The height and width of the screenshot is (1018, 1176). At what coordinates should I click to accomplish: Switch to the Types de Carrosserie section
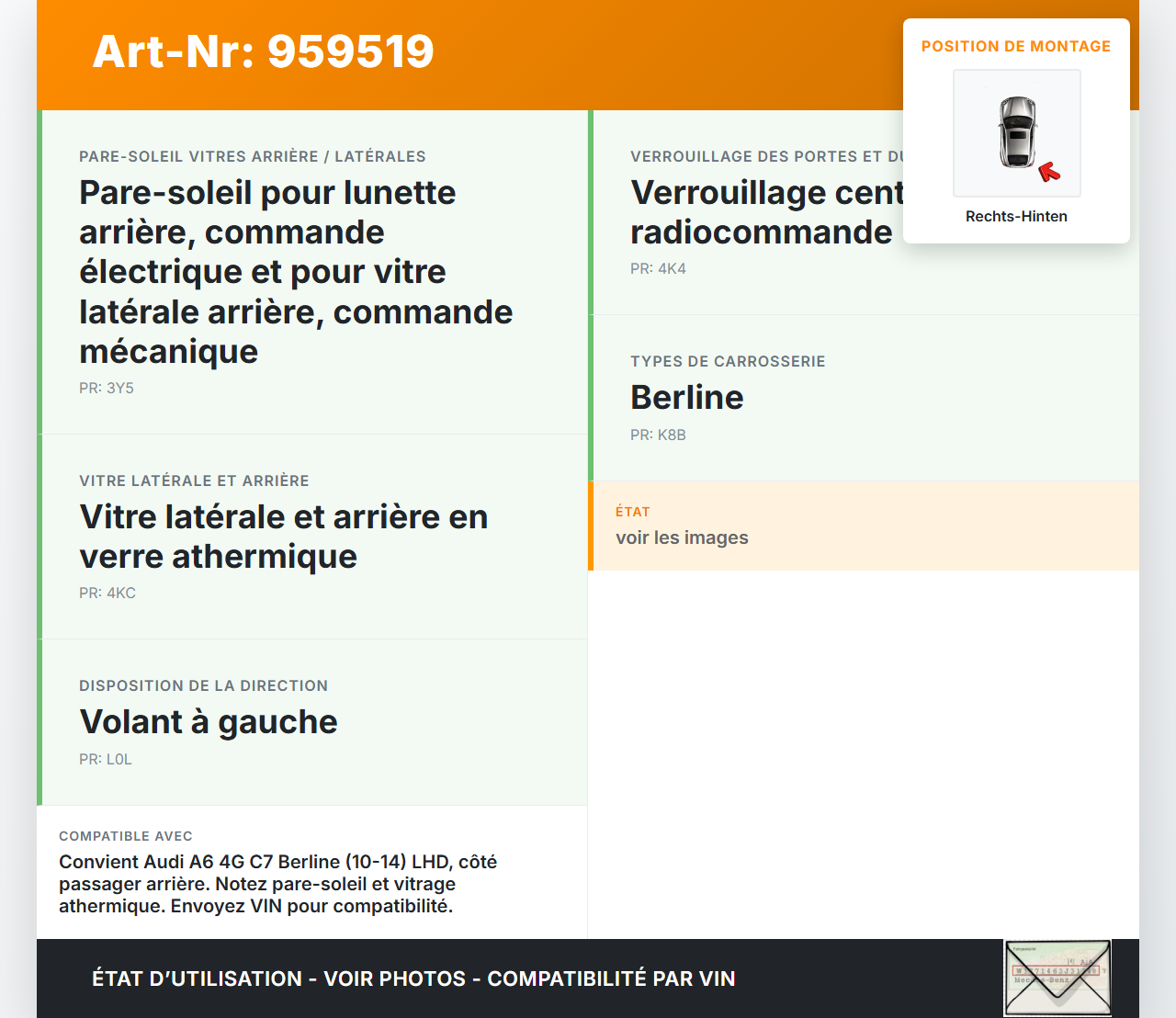pyautogui.click(x=728, y=361)
